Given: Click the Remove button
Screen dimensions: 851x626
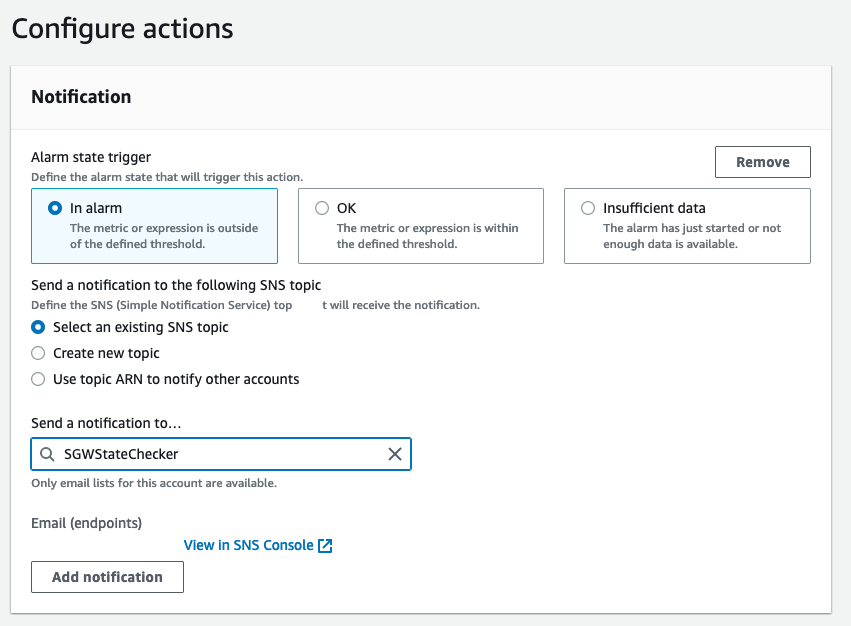Looking at the screenshot, I should coord(762,161).
